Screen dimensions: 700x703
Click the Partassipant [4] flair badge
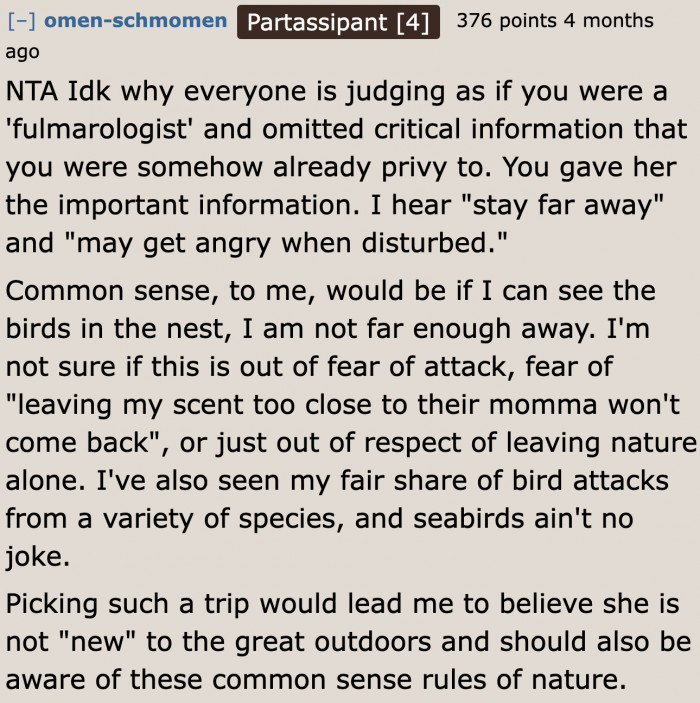[338, 21]
